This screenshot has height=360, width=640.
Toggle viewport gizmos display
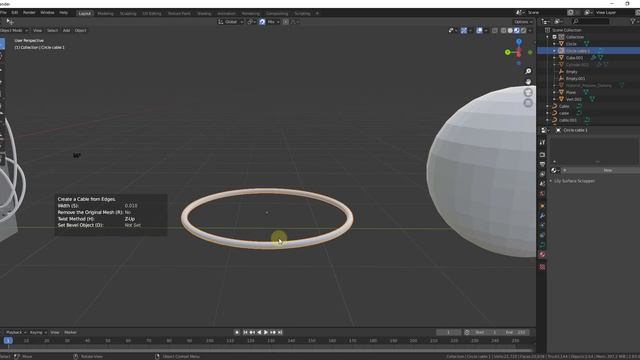pos(464,31)
